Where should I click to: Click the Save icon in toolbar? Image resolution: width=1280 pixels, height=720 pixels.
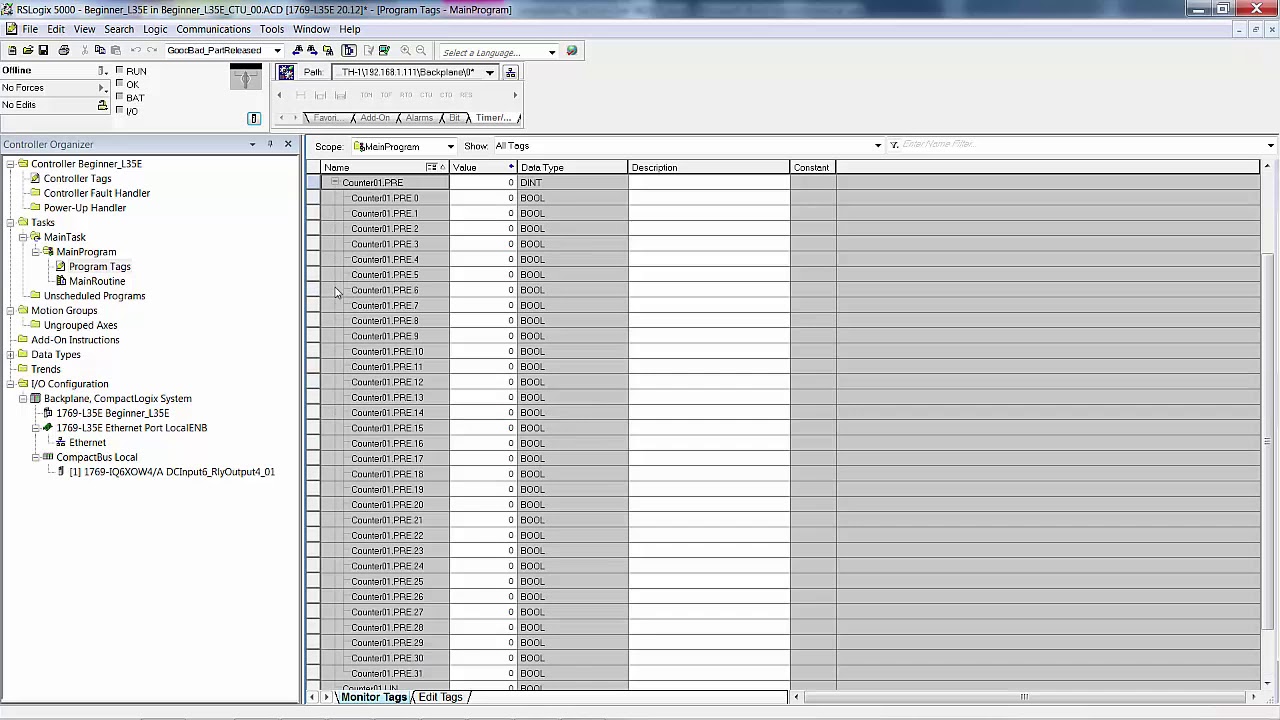click(x=43, y=51)
